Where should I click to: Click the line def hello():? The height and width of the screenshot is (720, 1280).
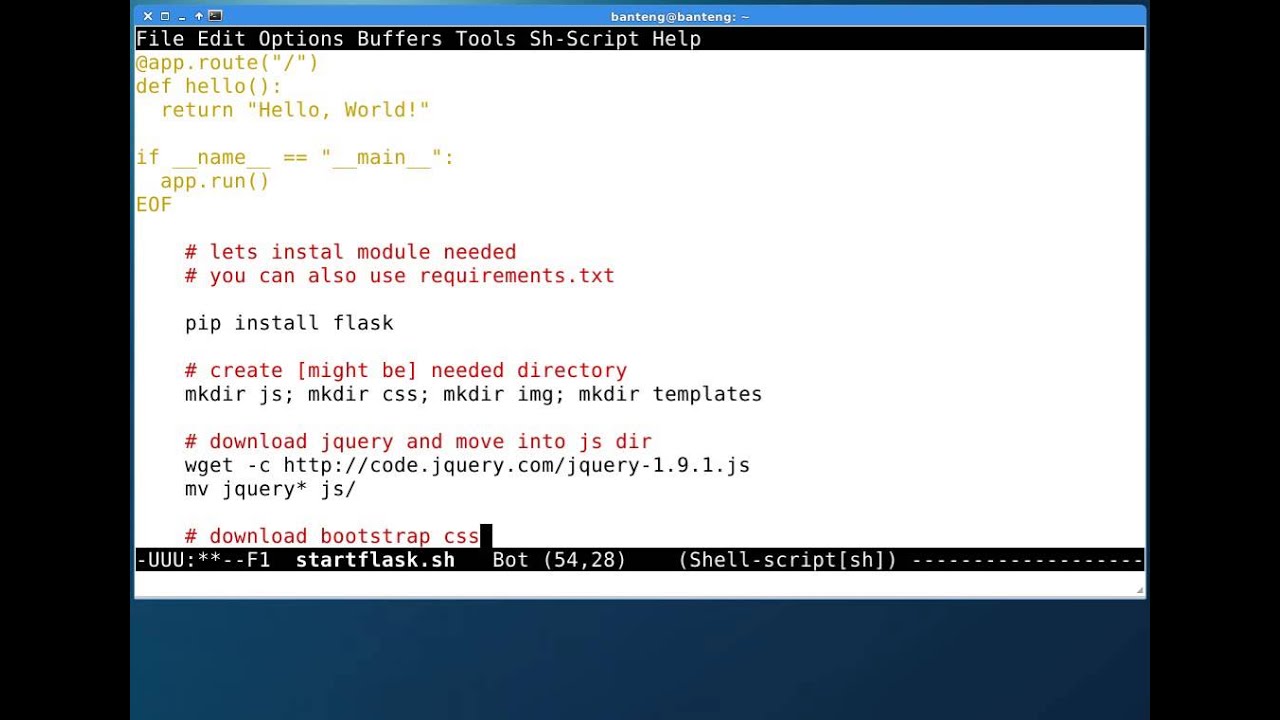coord(209,87)
